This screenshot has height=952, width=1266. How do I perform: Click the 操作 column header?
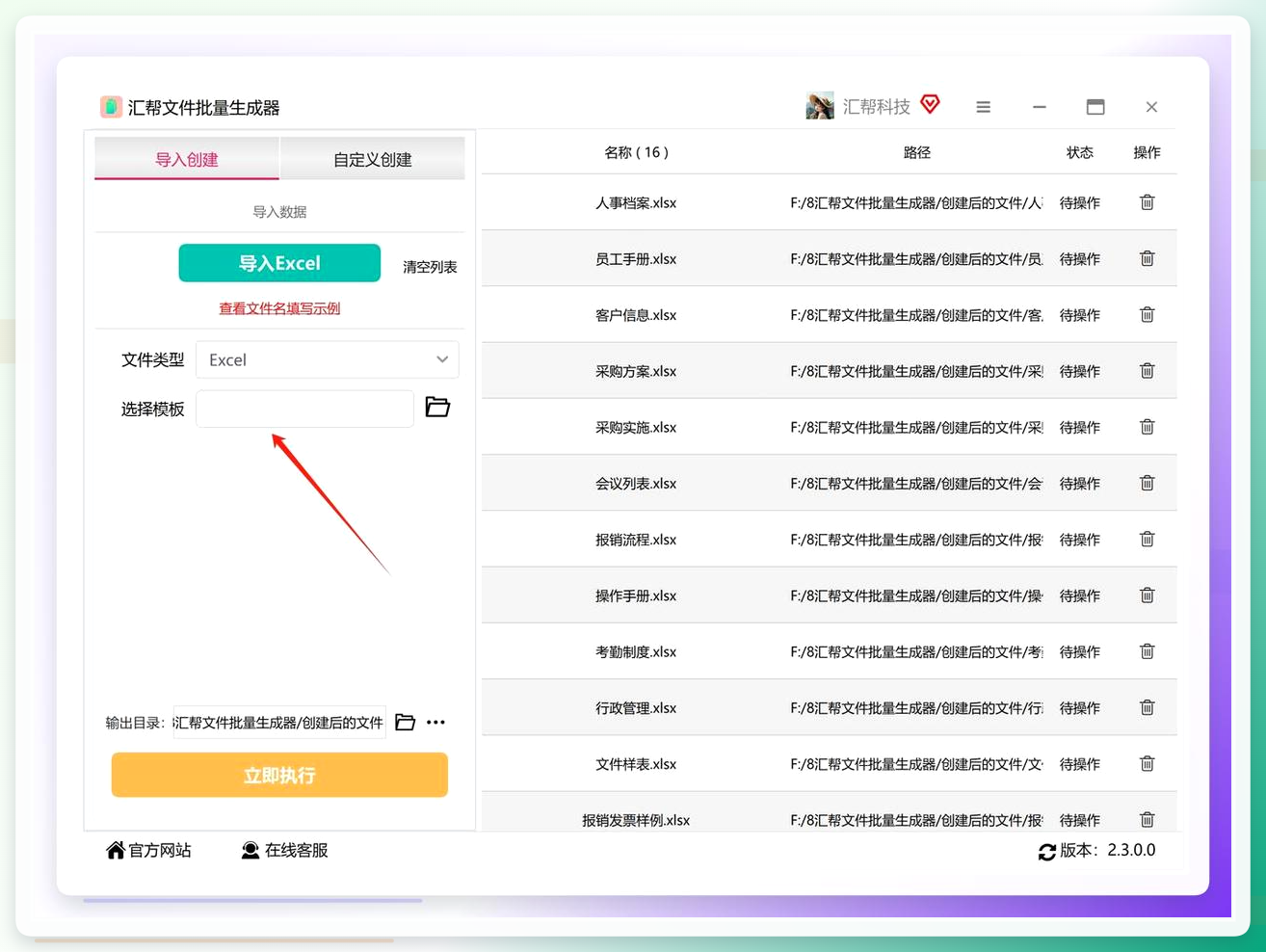tap(1147, 152)
